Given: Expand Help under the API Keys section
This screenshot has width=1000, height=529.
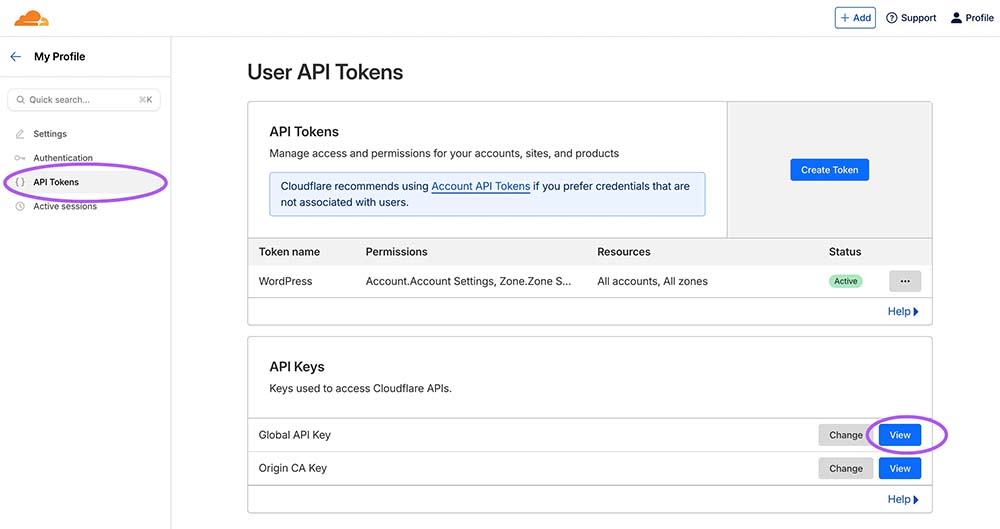Looking at the screenshot, I should click(903, 499).
